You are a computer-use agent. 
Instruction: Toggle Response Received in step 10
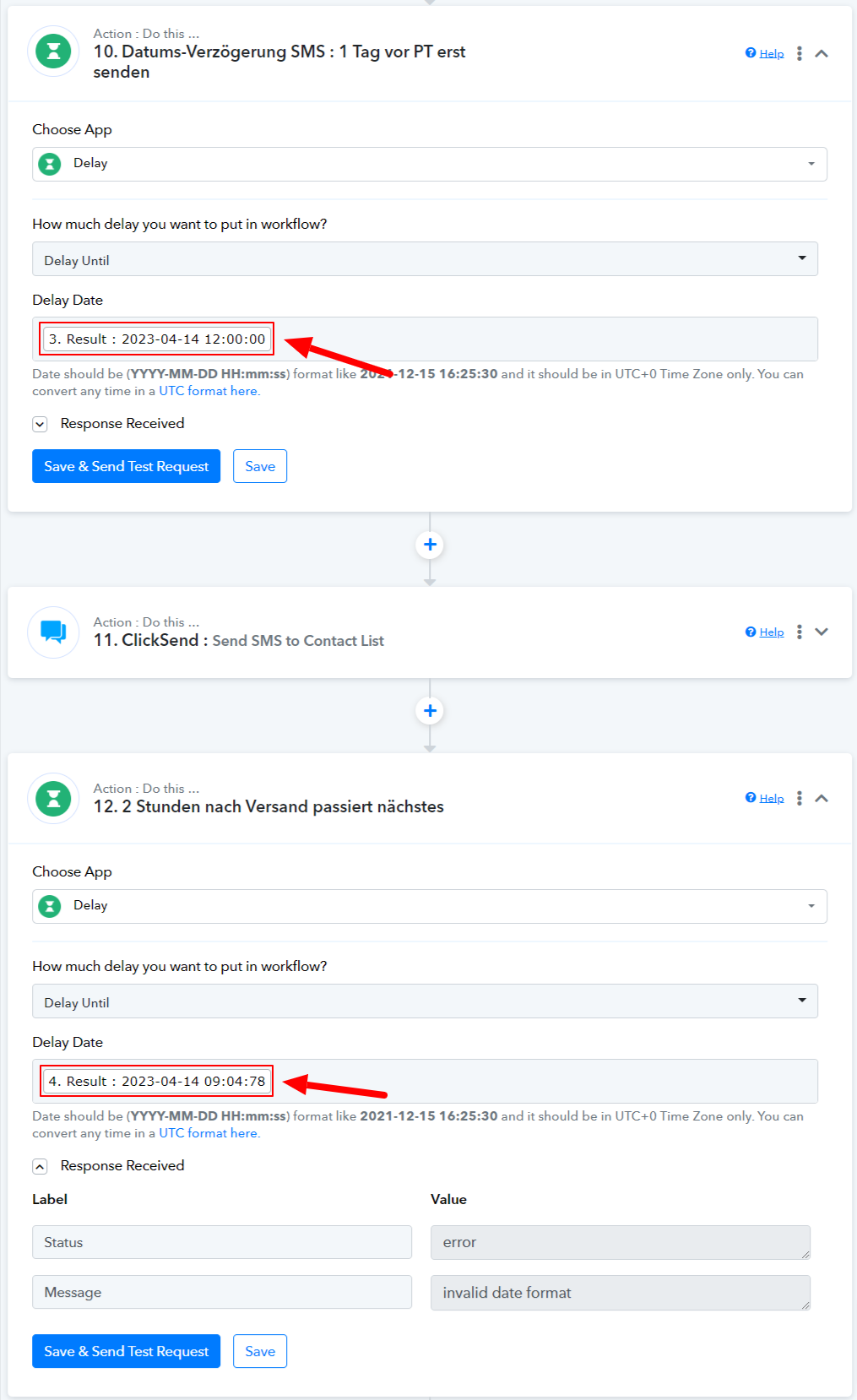[x=40, y=424]
